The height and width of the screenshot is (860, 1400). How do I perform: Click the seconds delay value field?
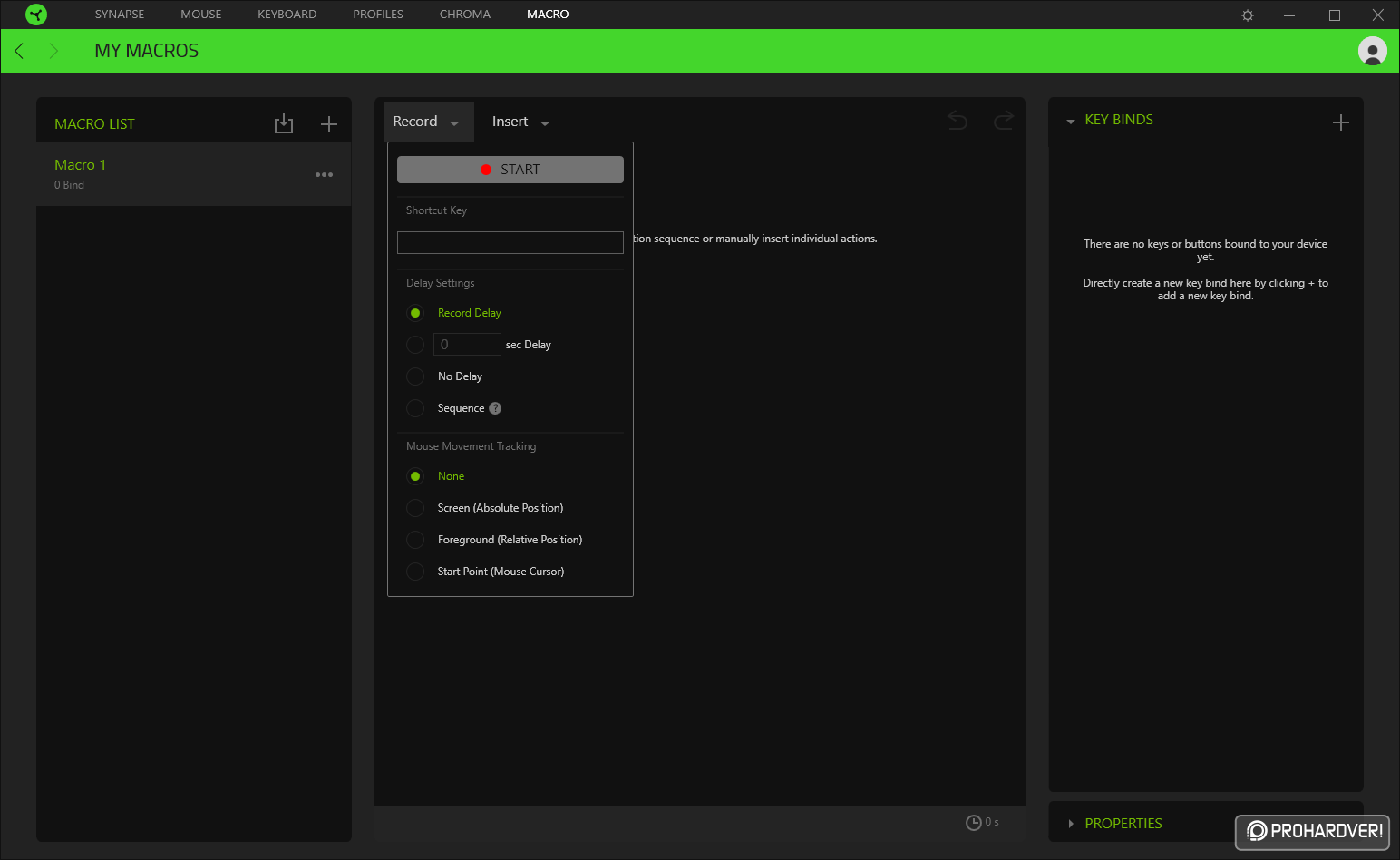pos(467,345)
